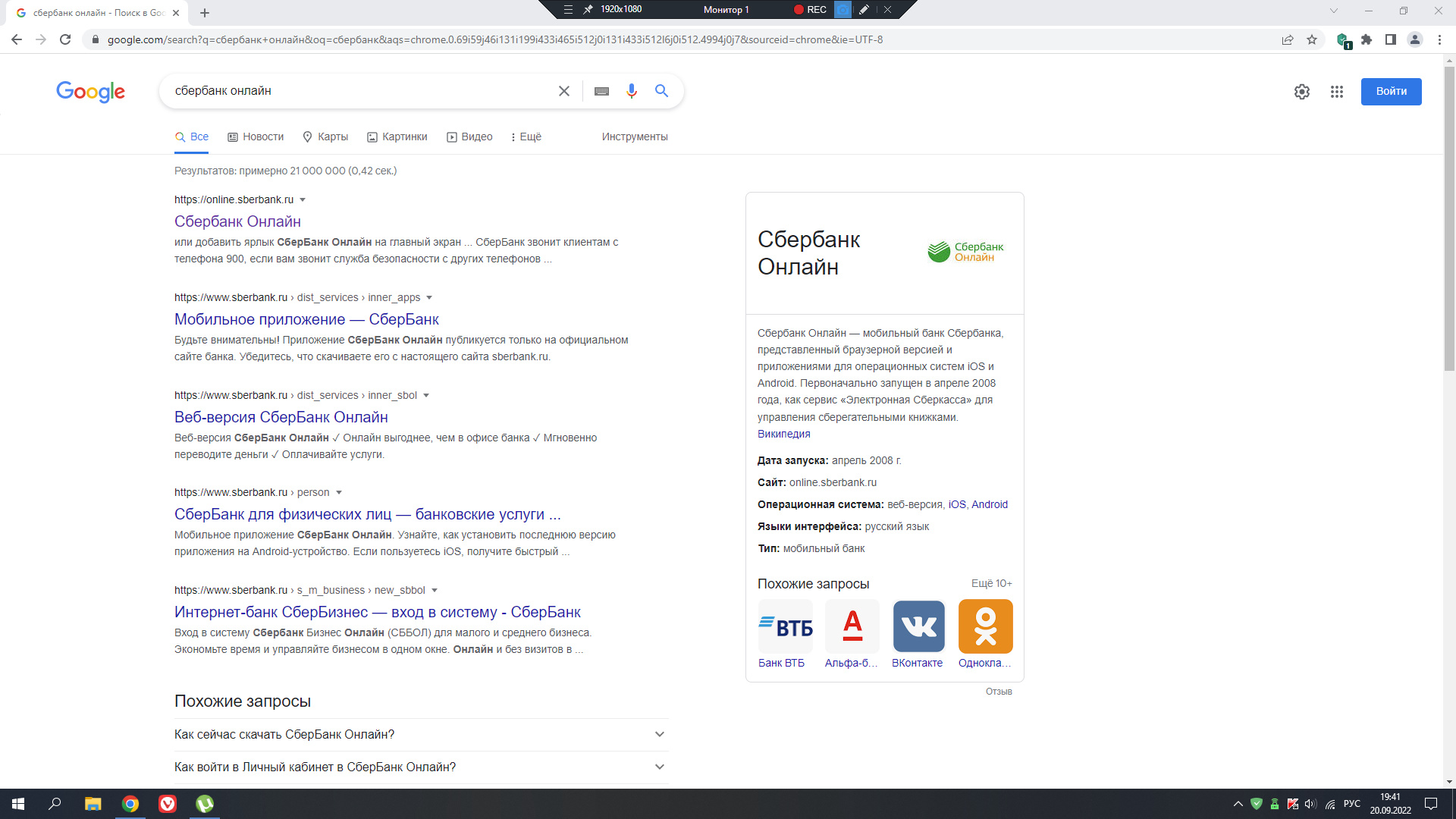
Task: Open Мобильное приложение — СберБанк result
Action: point(306,319)
